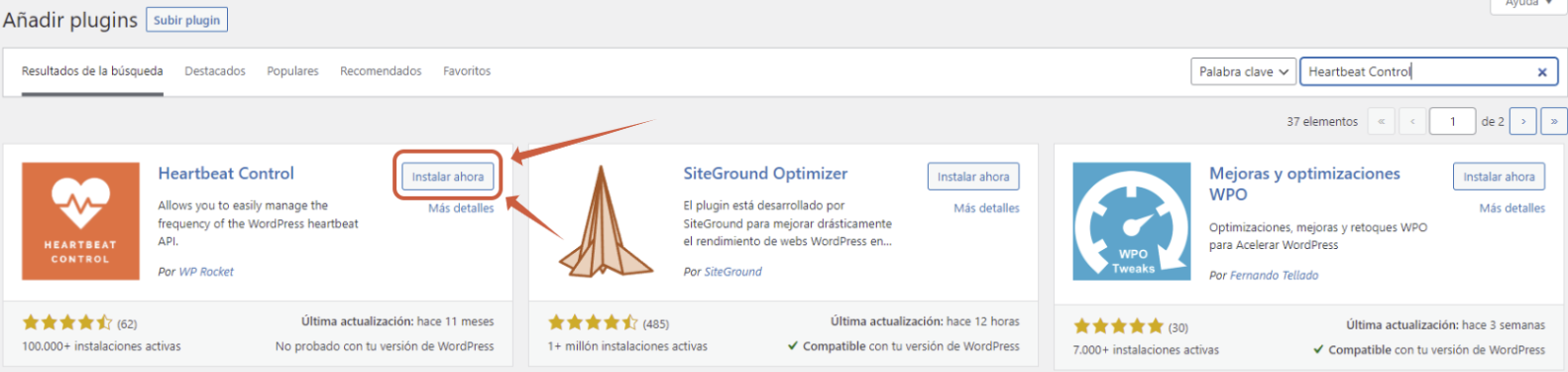Viewport: 1568px width, 372px height.
Task: Click the 1+ millón instalaciones activas text
Action: coord(627,347)
